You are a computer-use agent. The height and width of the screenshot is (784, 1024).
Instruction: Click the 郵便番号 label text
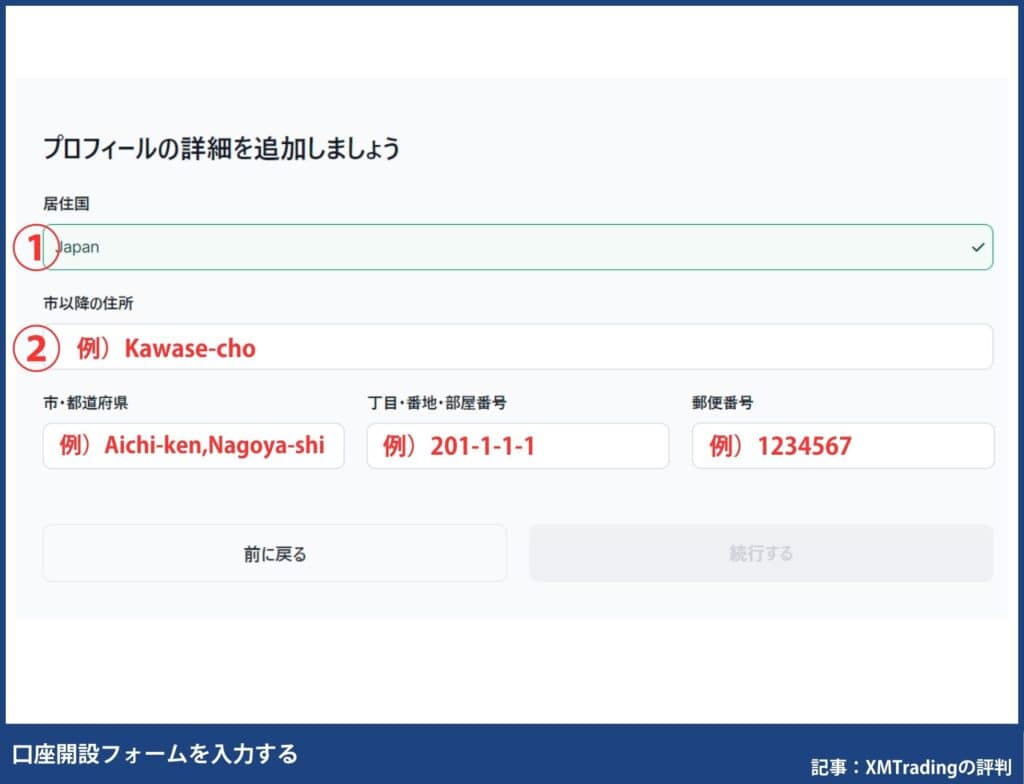pyautogui.click(x=722, y=402)
